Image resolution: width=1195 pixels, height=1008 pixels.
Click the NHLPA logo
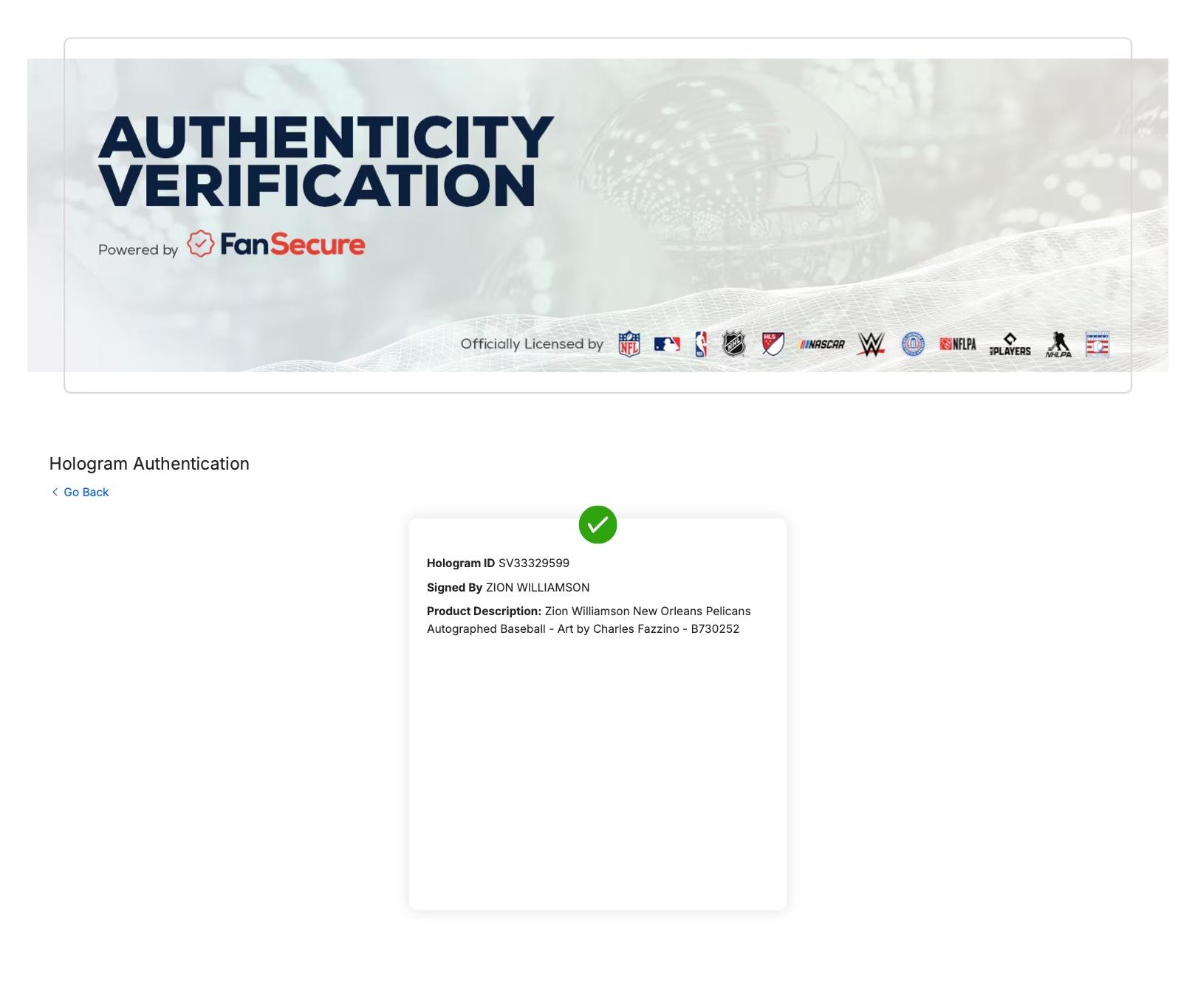pos(1058,344)
